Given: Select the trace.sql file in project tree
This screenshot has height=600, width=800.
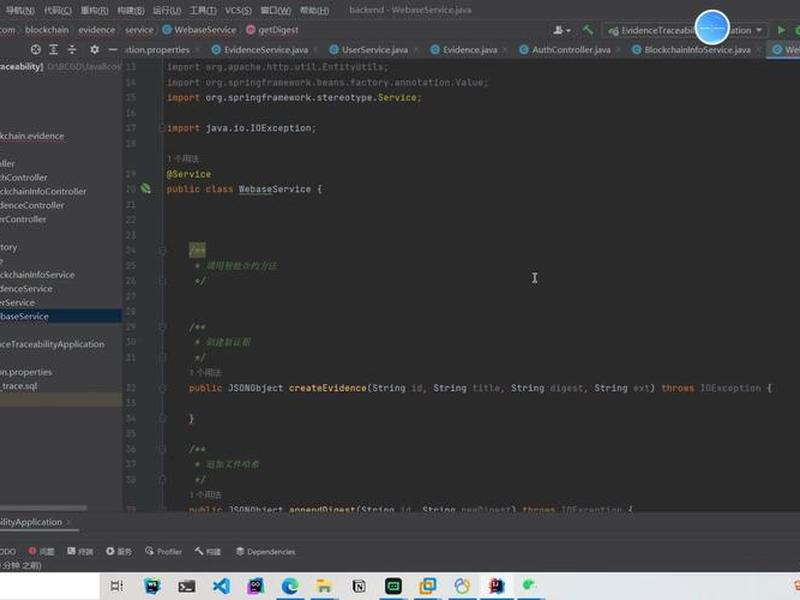Looking at the screenshot, I should [19, 386].
